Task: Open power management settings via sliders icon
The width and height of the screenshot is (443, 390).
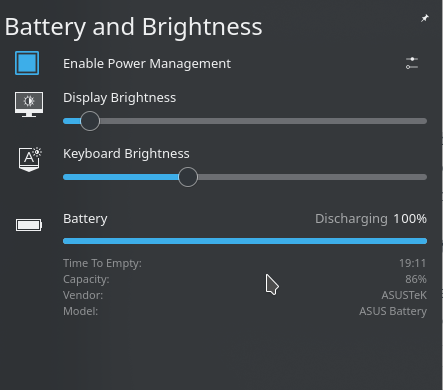Action: coord(412,63)
